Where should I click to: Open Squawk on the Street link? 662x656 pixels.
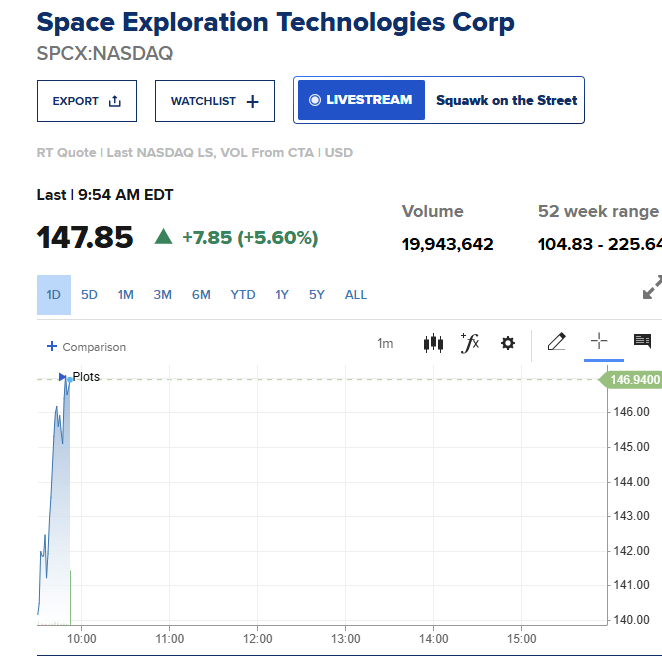506,100
